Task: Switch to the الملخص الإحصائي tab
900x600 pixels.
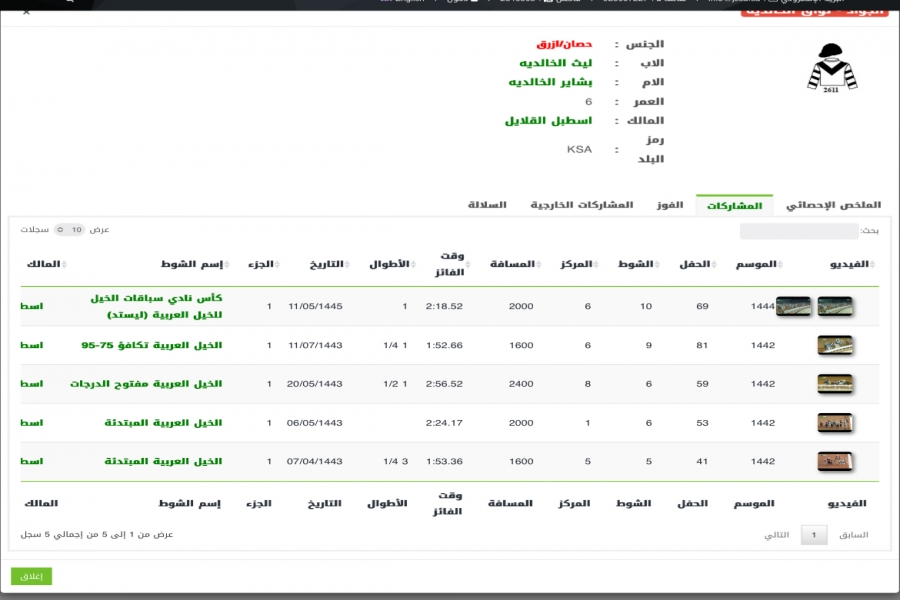Action: (834, 205)
